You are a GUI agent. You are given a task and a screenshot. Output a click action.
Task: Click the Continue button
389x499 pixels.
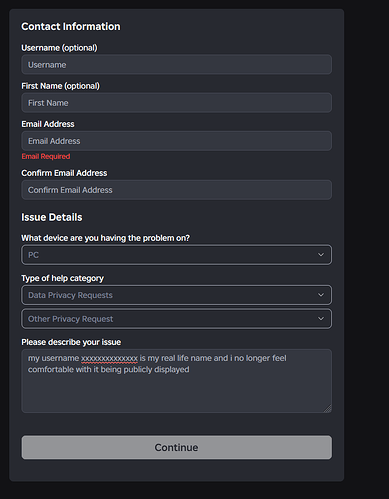pyautogui.click(x=176, y=447)
